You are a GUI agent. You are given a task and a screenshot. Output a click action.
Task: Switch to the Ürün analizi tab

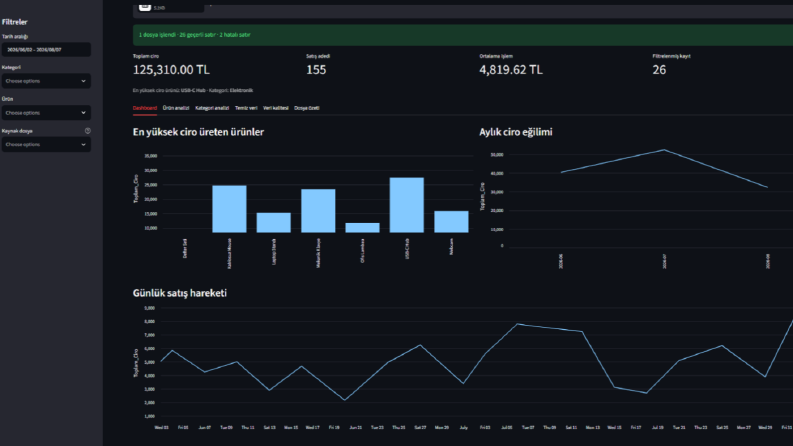(x=176, y=108)
